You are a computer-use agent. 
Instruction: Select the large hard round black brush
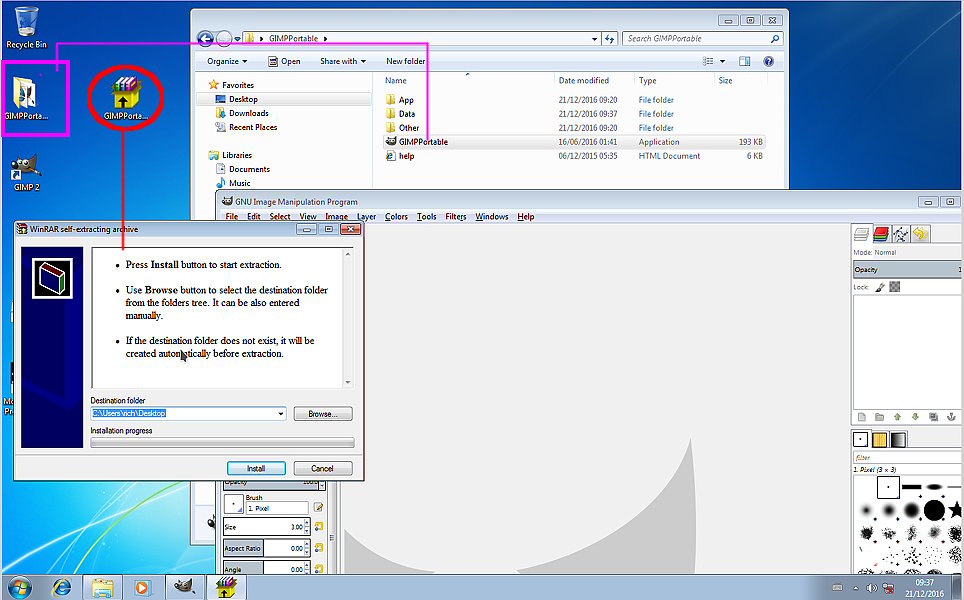point(934,510)
